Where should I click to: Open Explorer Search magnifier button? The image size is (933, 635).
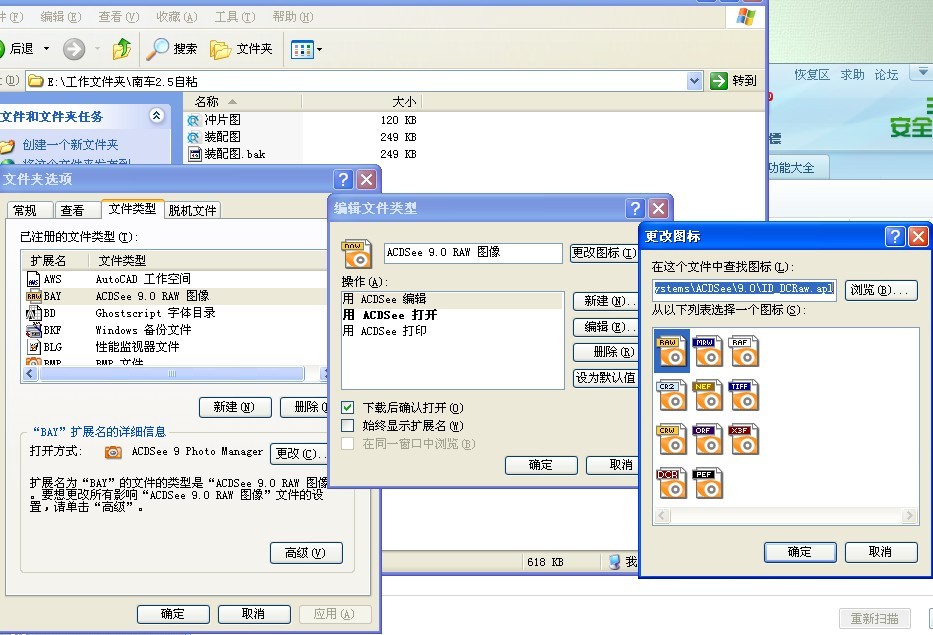[172, 49]
